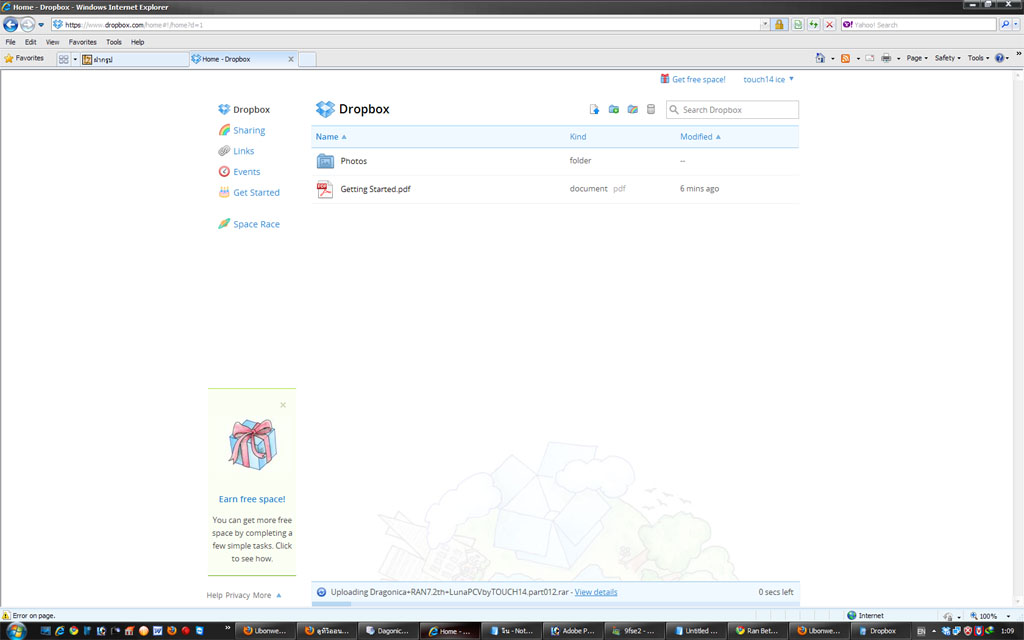Open the Favorites menu
The height and width of the screenshot is (640, 1024).
(82, 42)
